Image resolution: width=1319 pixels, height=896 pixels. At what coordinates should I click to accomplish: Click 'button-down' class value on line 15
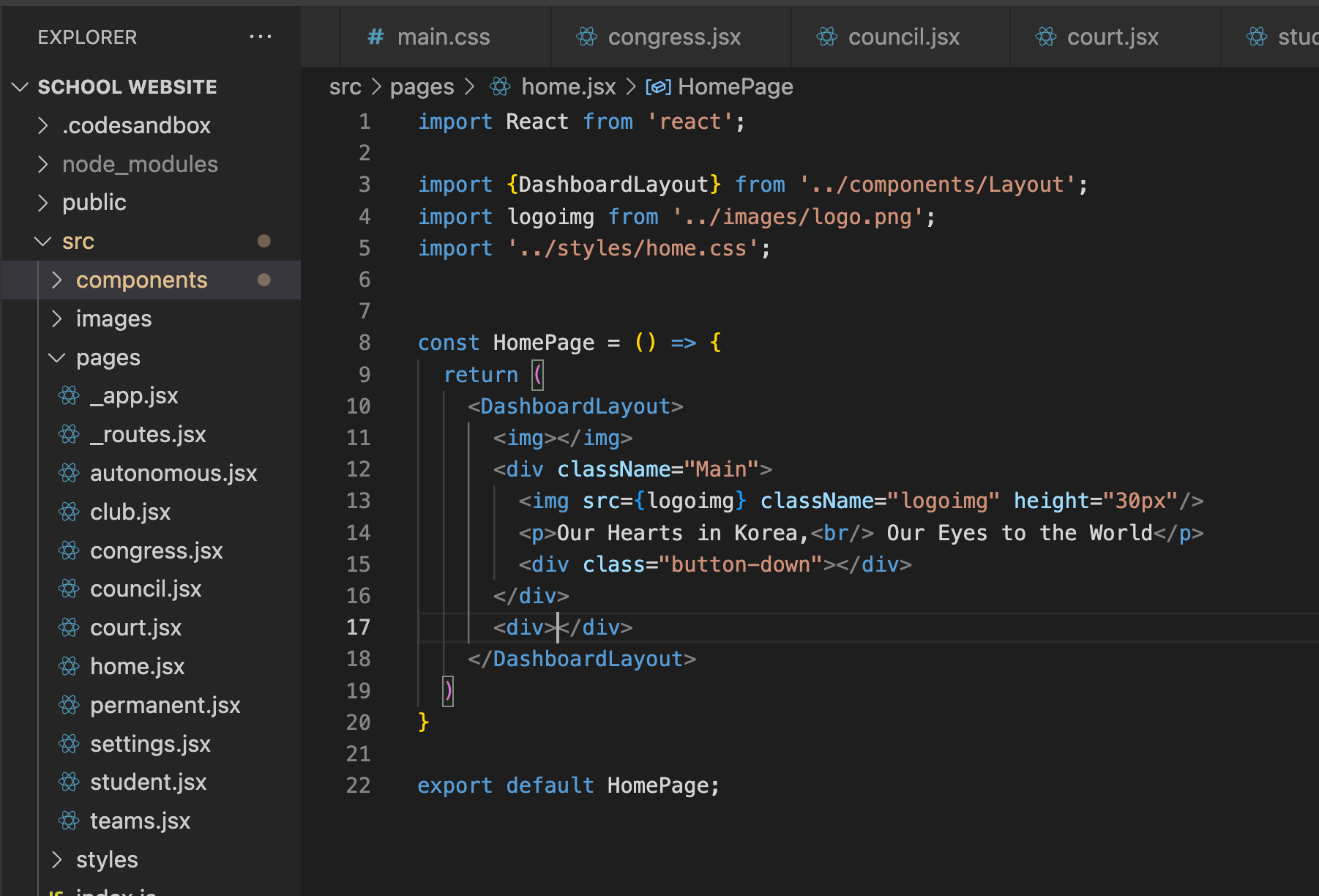click(x=741, y=564)
